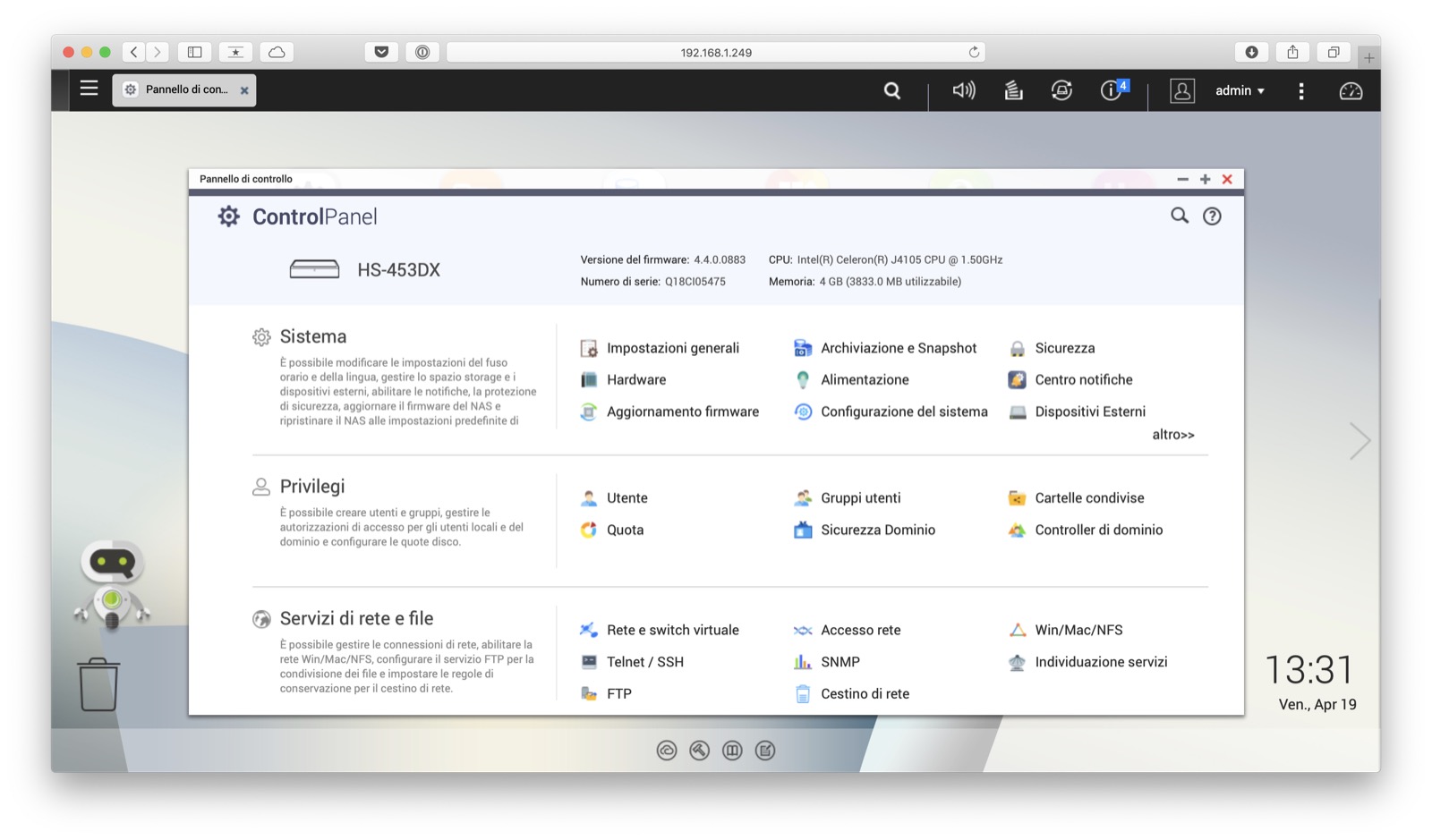Viewport: 1432px width, 840px height.
Task: Search within the ControlPanel window
Action: (1180, 216)
